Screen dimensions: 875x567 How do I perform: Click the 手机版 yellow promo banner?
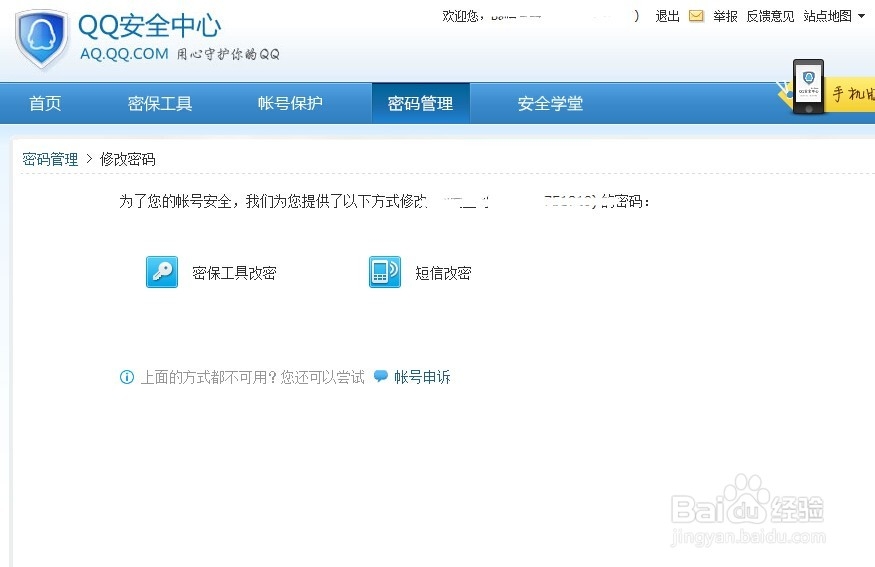click(851, 94)
